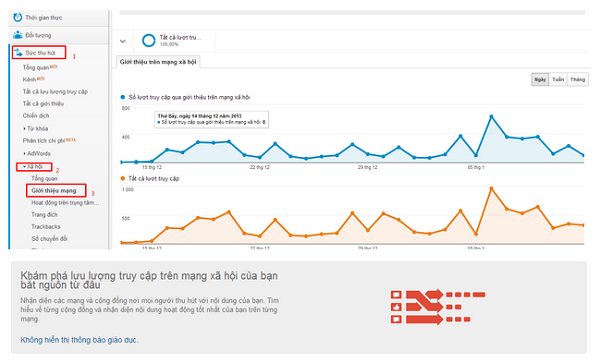Click orange legend dot for Tất cả lượt truy cập
Viewport: 600px width, 362px height.
click(122, 178)
